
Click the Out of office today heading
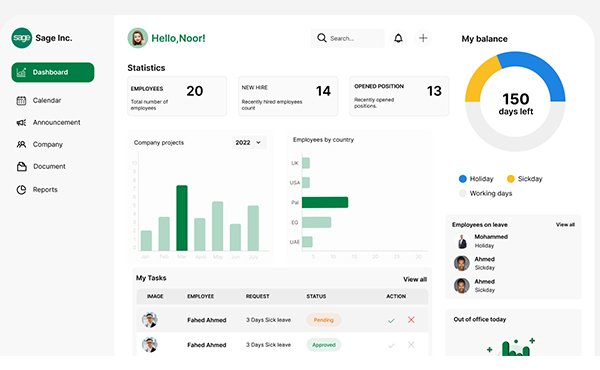479,319
